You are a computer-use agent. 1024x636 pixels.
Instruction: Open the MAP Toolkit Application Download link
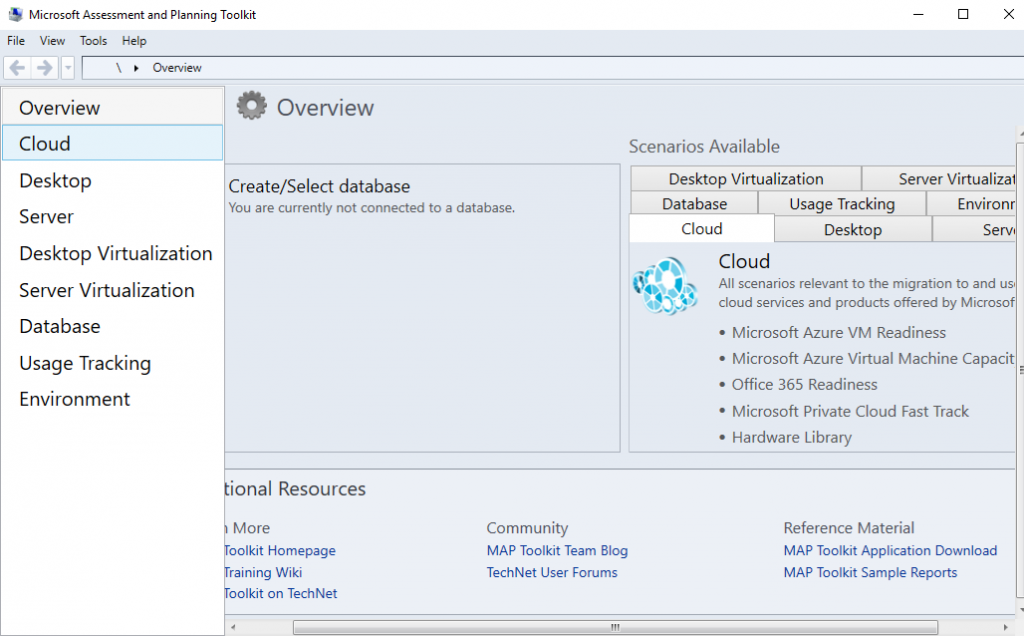[x=890, y=550]
